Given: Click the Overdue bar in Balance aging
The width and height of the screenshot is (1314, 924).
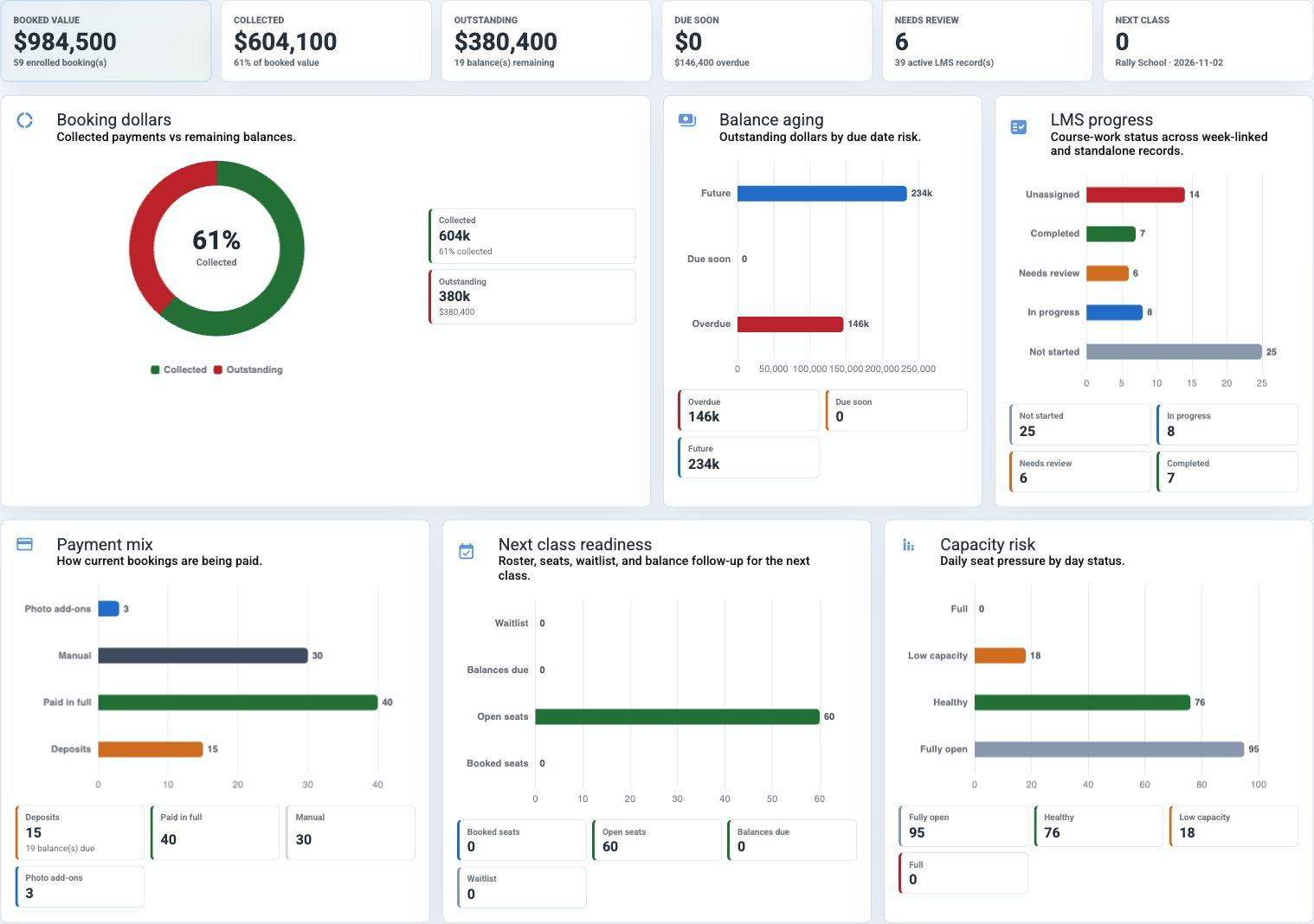Looking at the screenshot, I should (790, 324).
